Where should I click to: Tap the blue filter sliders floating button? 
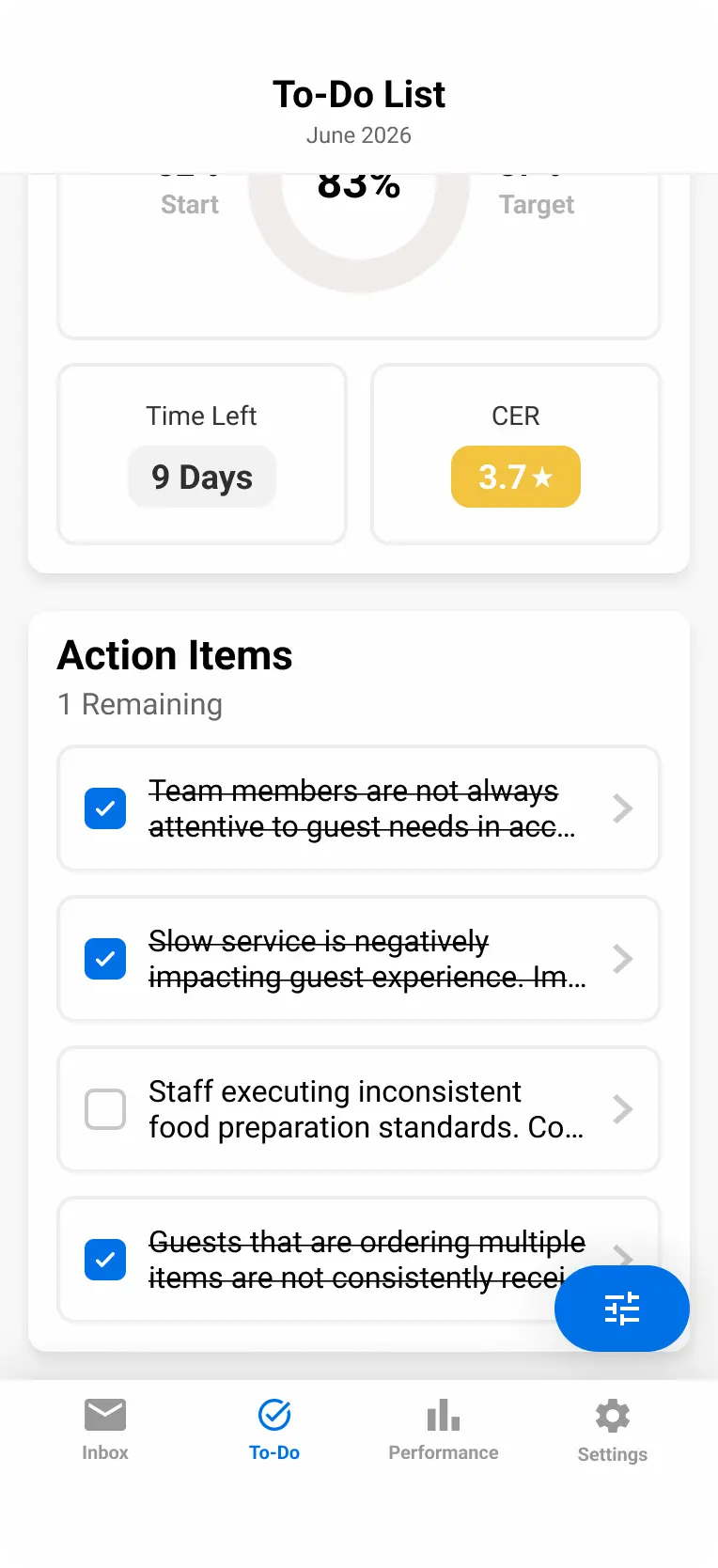pos(622,1309)
